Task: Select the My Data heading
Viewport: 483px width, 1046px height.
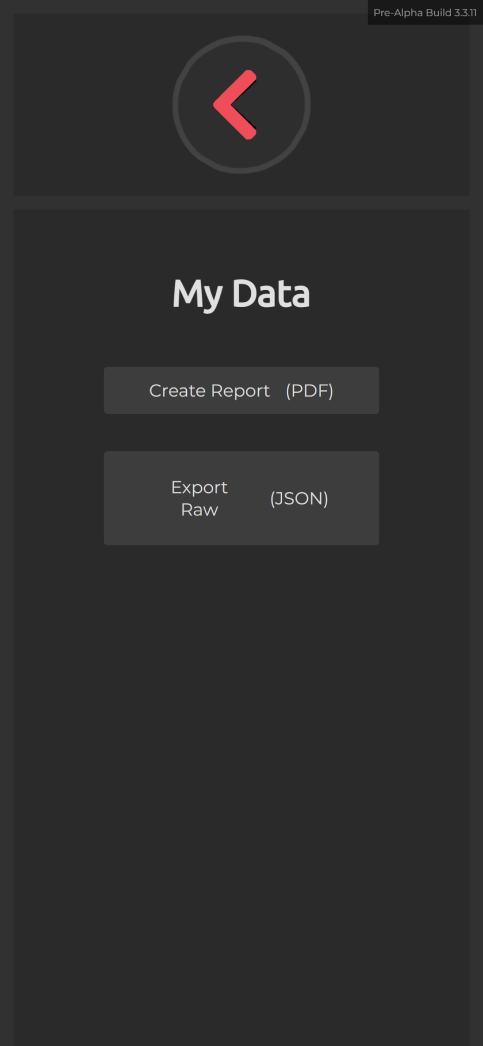Action: tap(241, 294)
